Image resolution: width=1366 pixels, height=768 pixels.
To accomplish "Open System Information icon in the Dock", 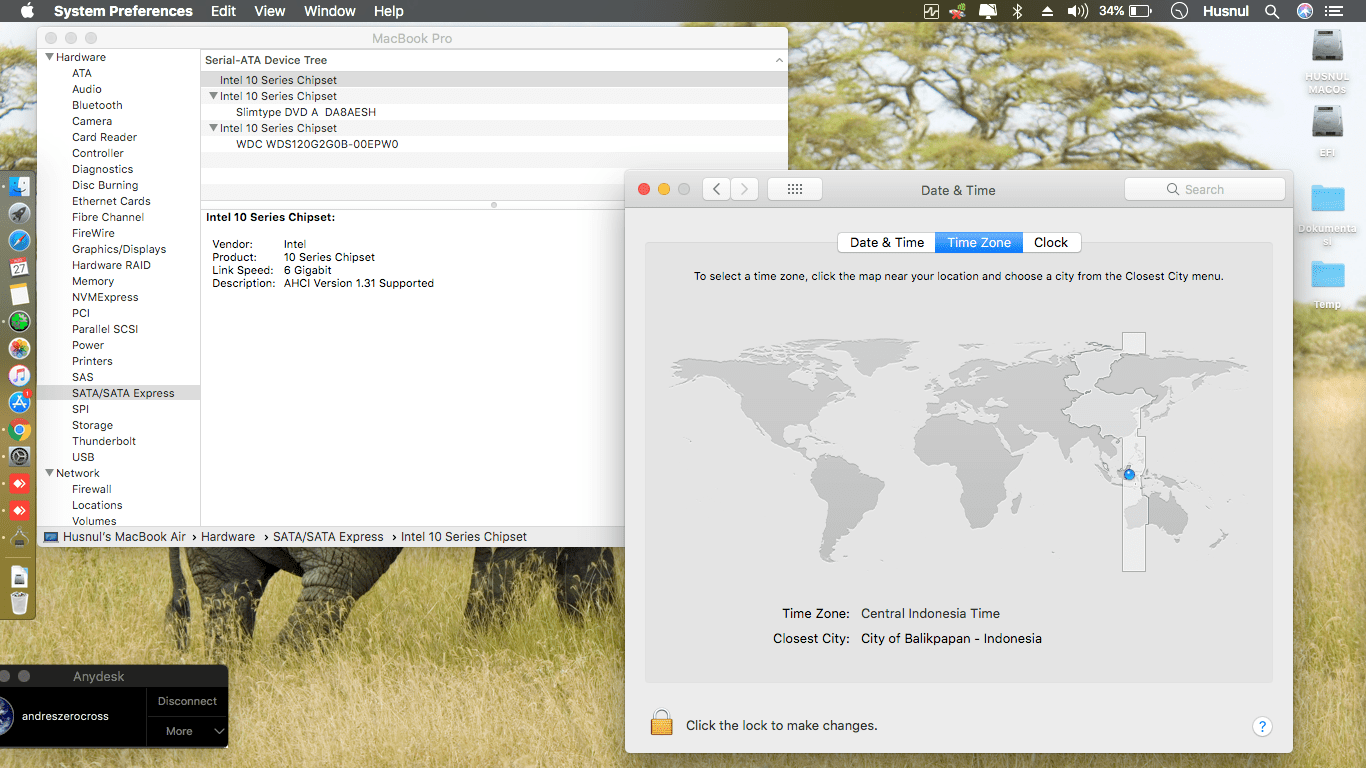I will (x=19, y=538).
